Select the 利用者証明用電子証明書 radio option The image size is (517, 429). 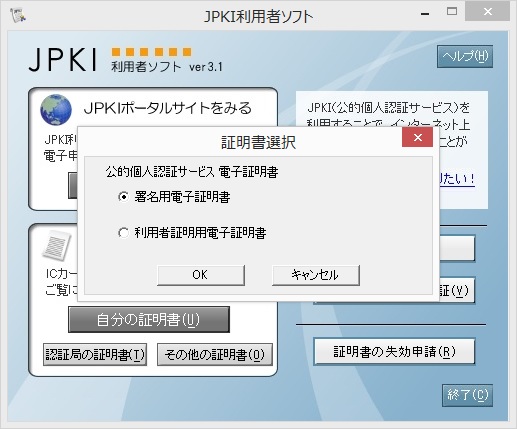[x=124, y=233]
